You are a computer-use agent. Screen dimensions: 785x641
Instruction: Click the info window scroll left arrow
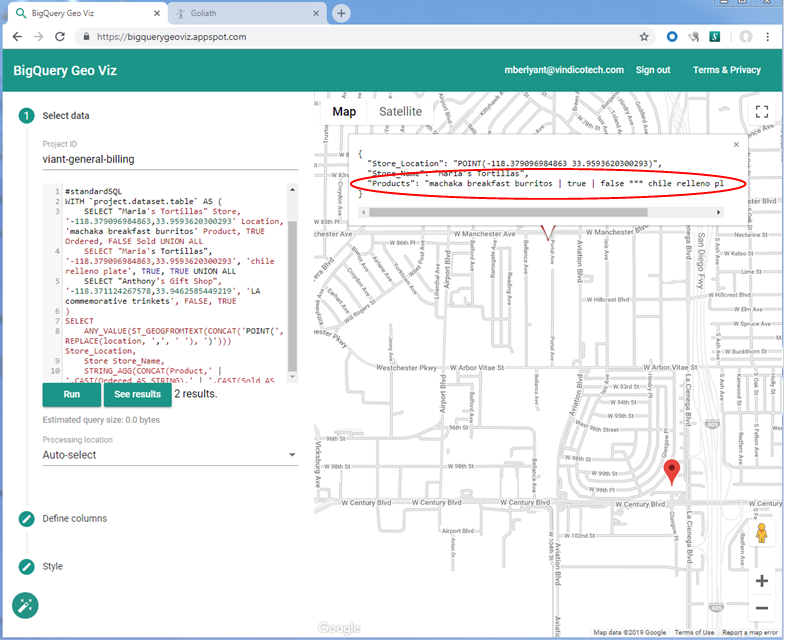(364, 212)
